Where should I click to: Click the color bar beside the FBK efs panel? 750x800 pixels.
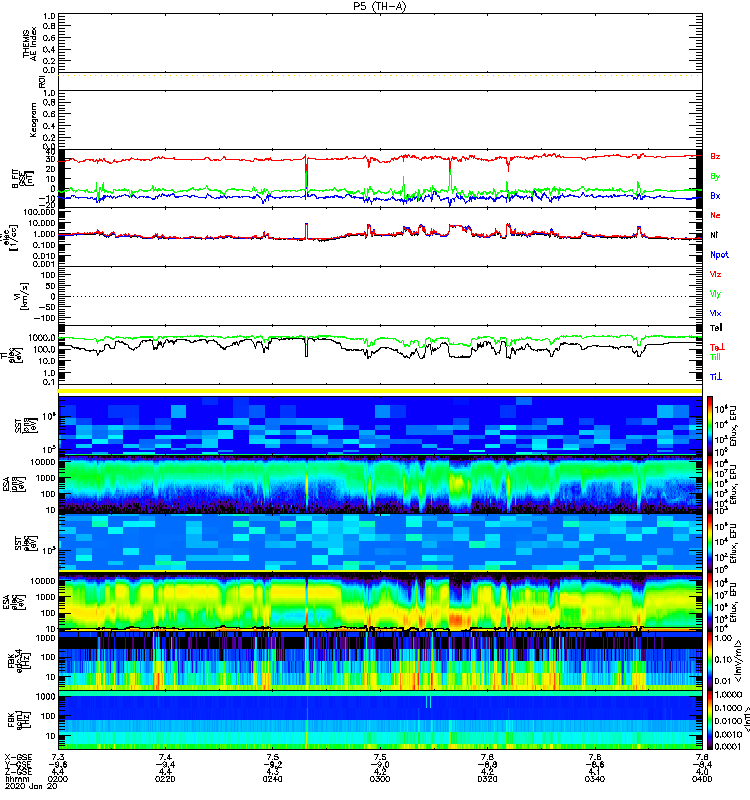point(710,661)
